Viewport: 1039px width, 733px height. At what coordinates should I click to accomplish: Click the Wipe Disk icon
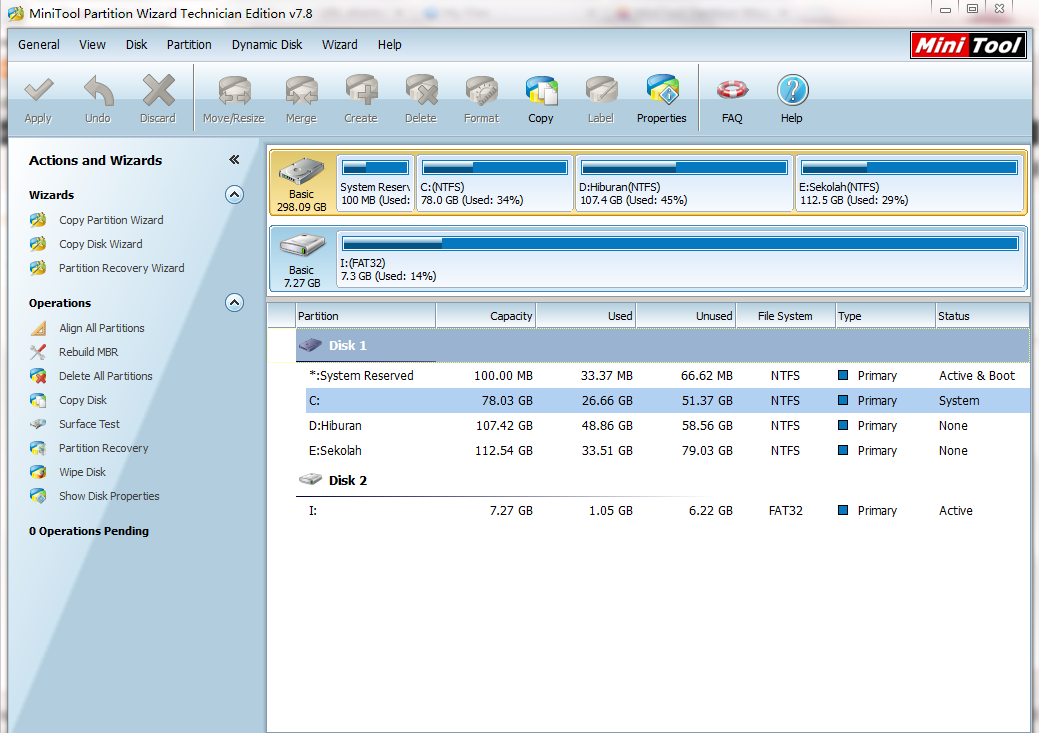[x=38, y=472]
